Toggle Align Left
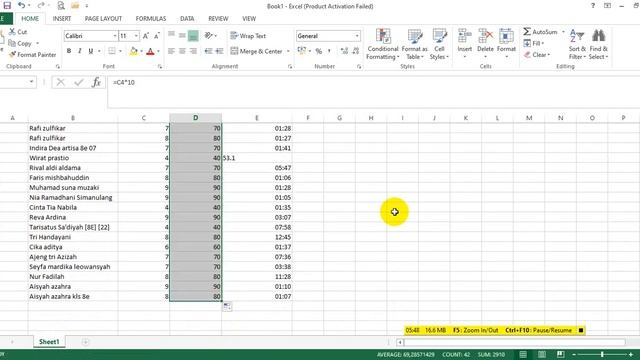640x360 pixels. [171, 51]
